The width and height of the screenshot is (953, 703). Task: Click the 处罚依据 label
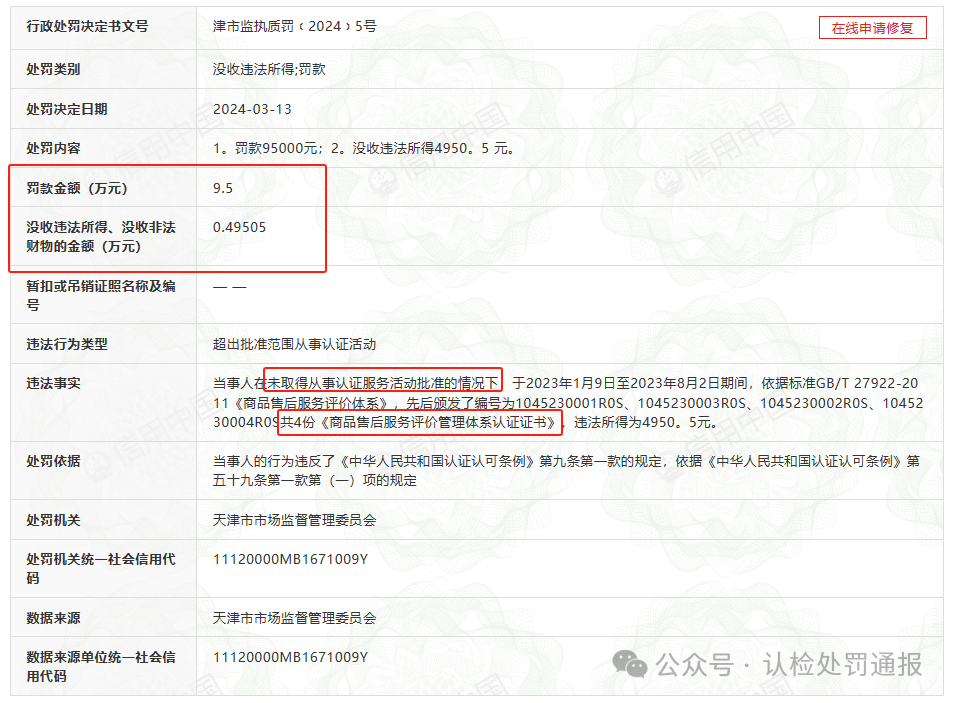click(x=53, y=461)
